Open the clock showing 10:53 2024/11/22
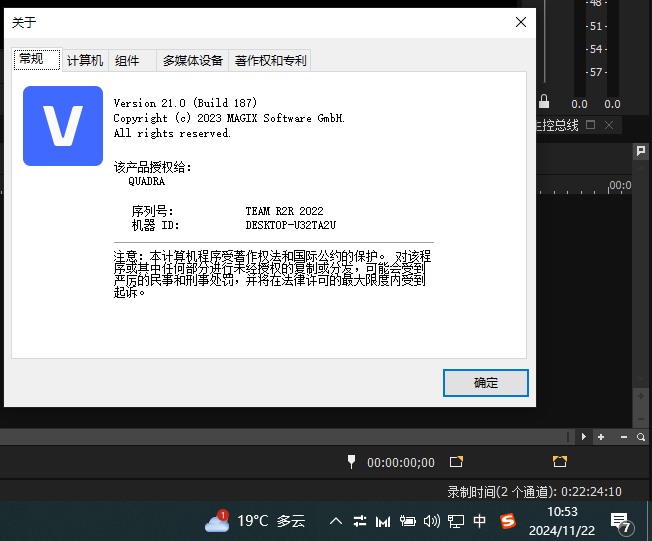652x541 pixels. 562,521
